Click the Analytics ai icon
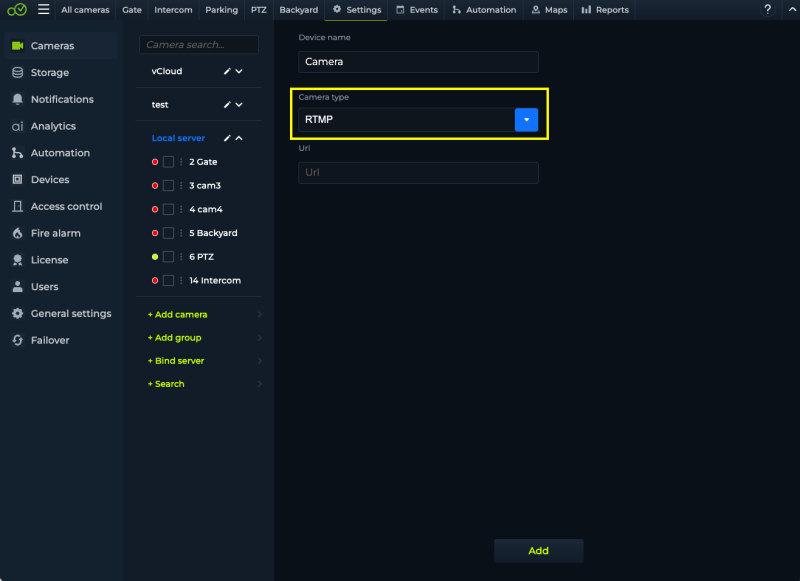 [17, 126]
